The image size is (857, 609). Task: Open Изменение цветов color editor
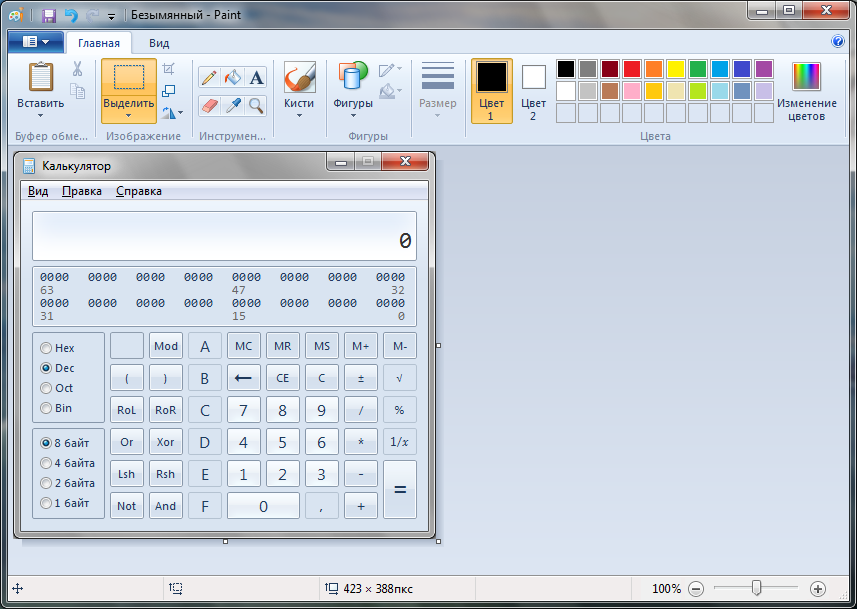806,91
